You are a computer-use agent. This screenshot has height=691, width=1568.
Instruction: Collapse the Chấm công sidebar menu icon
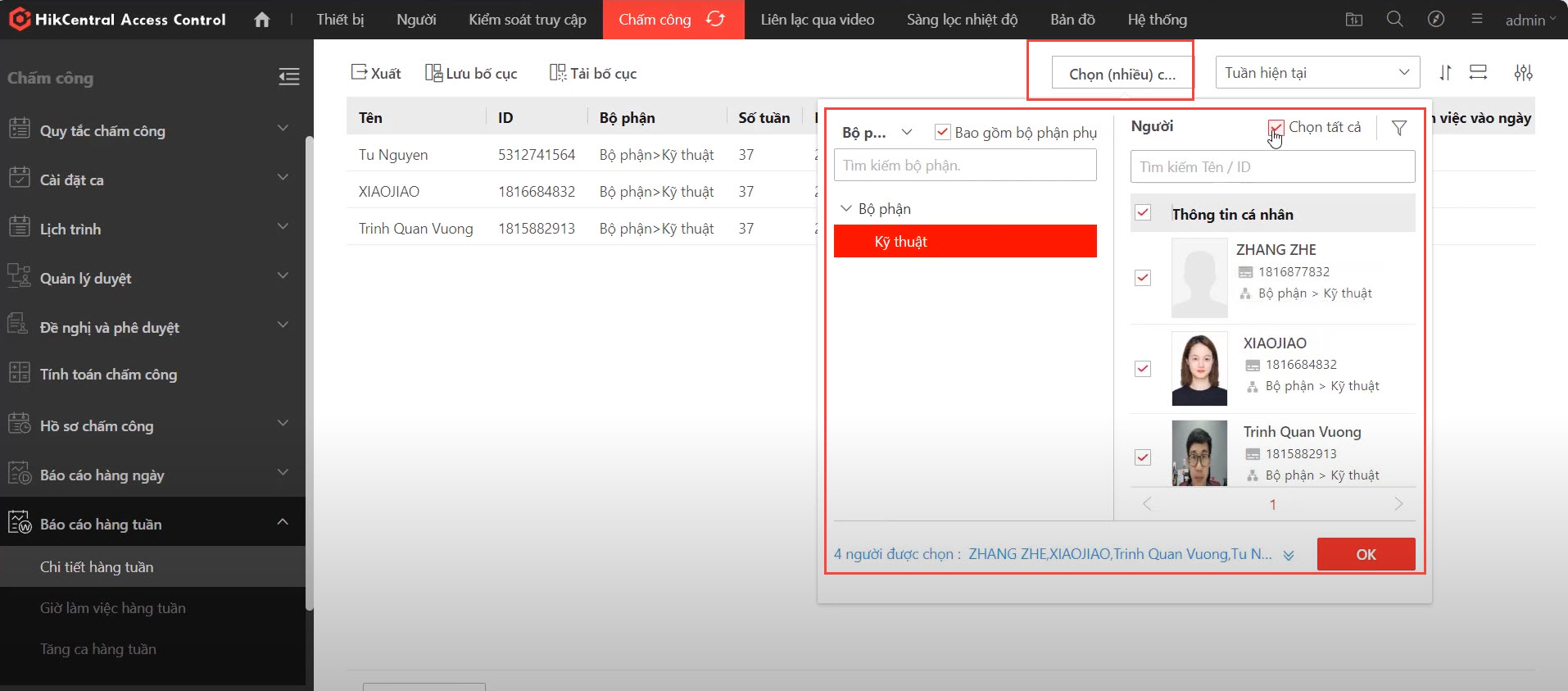pyautogui.click(x=288, y=77)
